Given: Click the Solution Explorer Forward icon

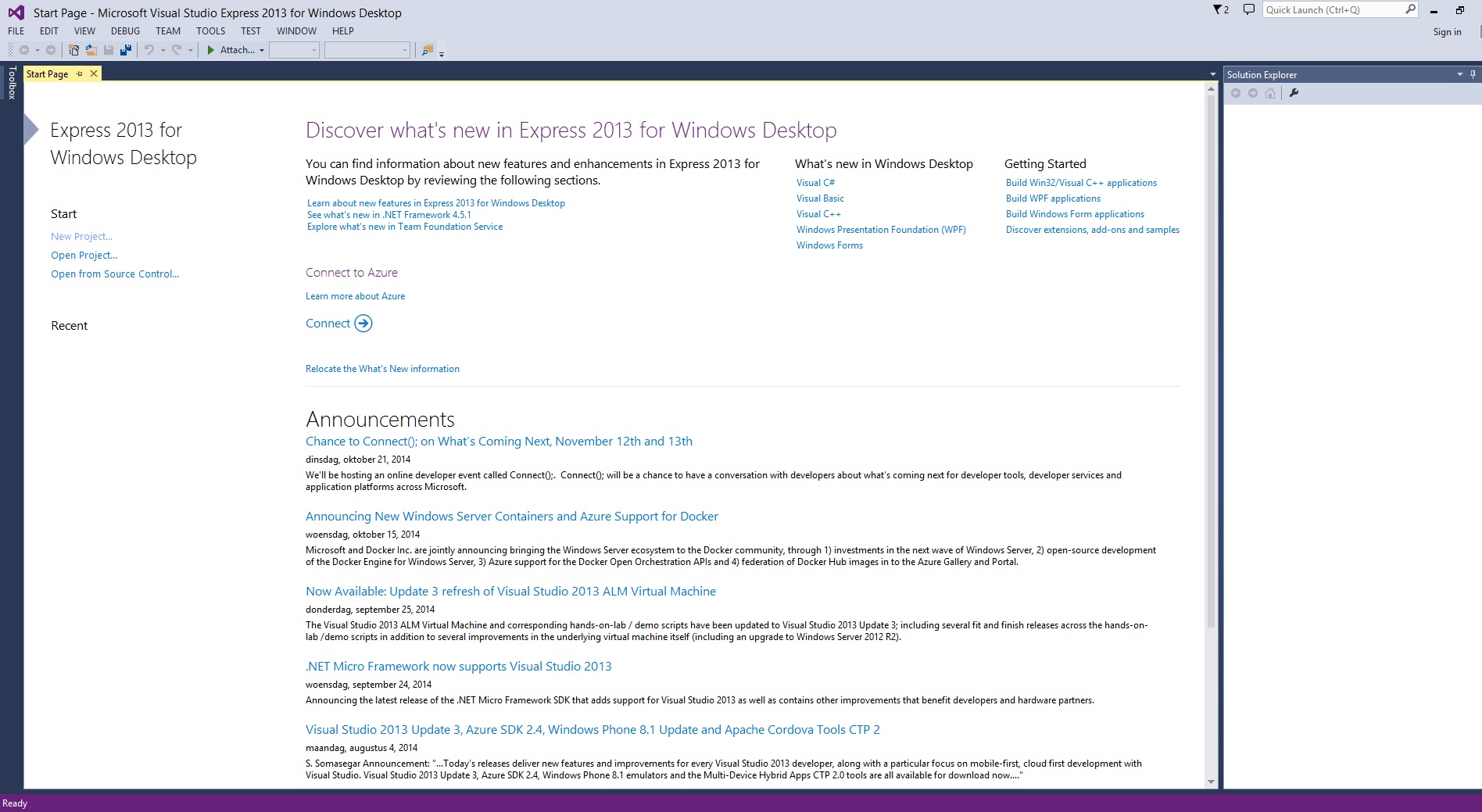Looking at the screenshot, I should coord(1253,93).
